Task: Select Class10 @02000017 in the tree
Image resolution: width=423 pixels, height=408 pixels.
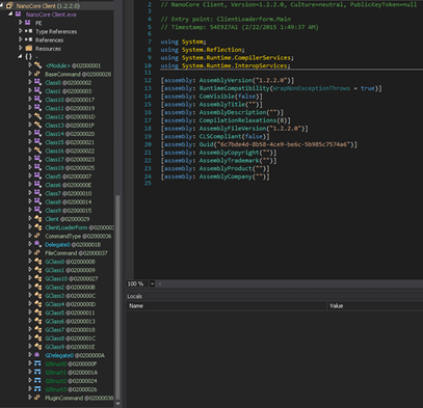Action: pos(70,100)
